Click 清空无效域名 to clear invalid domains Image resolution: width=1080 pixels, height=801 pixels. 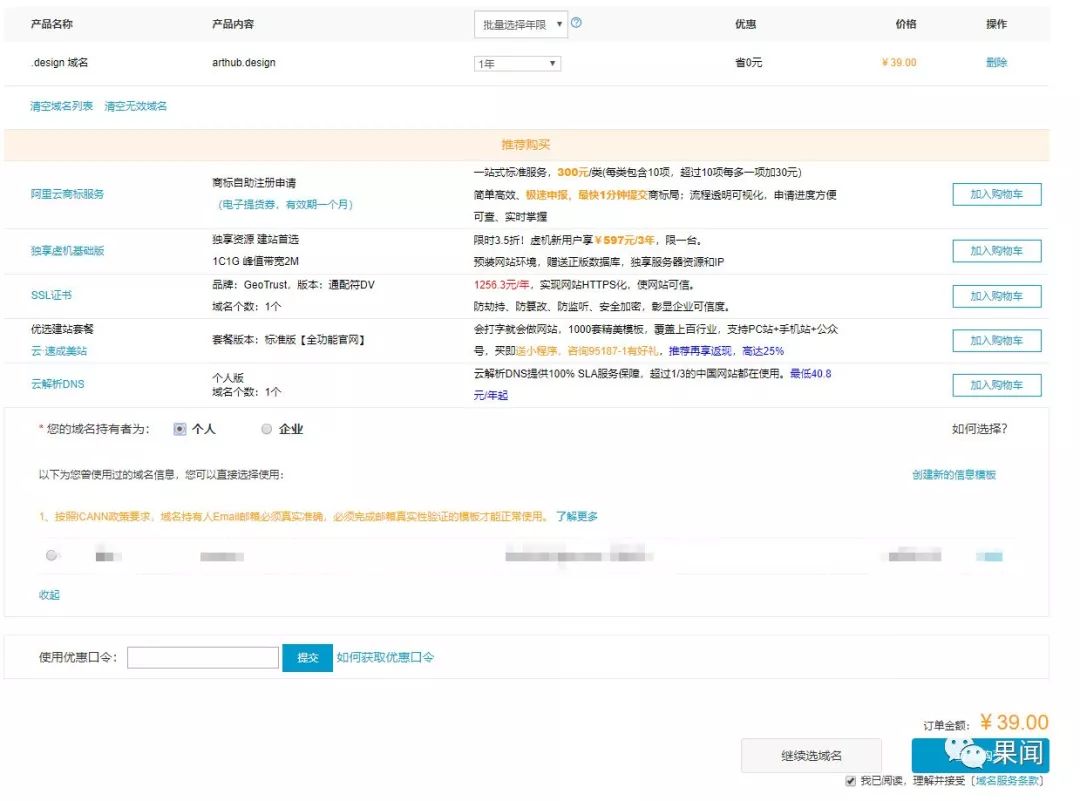point(138,105)
